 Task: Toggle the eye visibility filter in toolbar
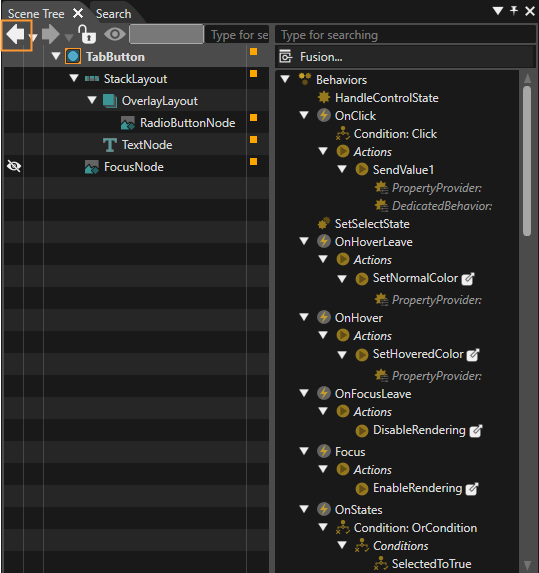point(115,34)
